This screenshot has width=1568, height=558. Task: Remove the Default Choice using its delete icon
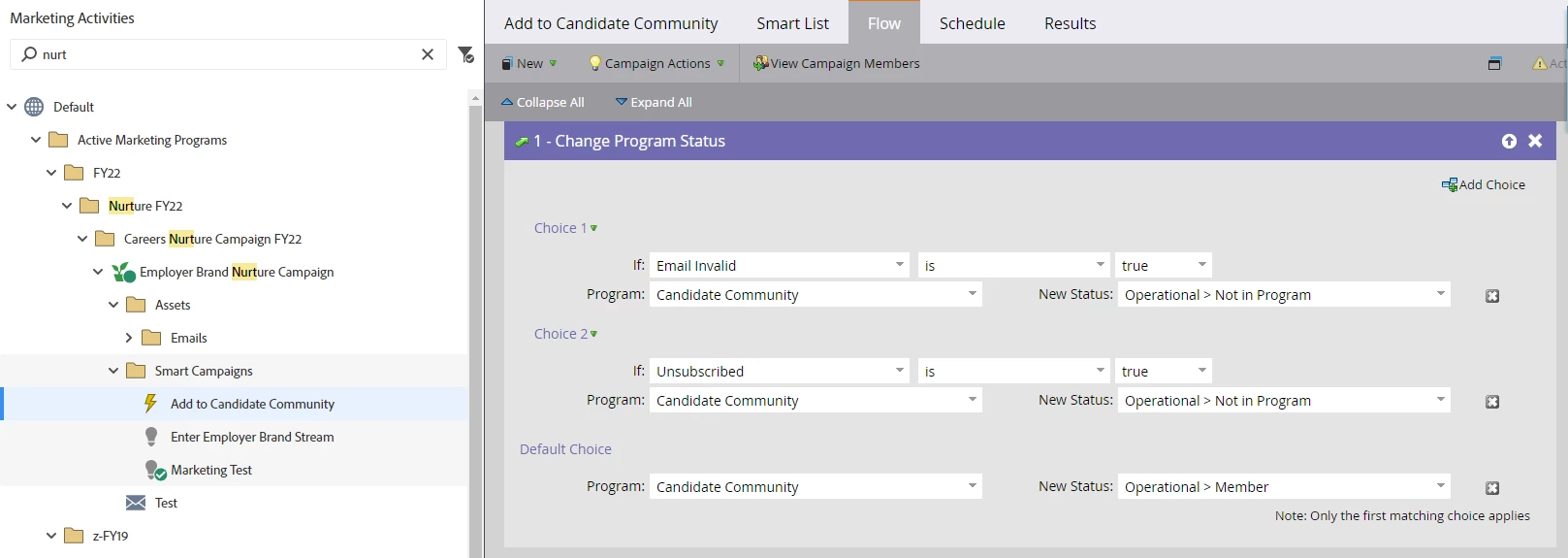click(1492, 488)
